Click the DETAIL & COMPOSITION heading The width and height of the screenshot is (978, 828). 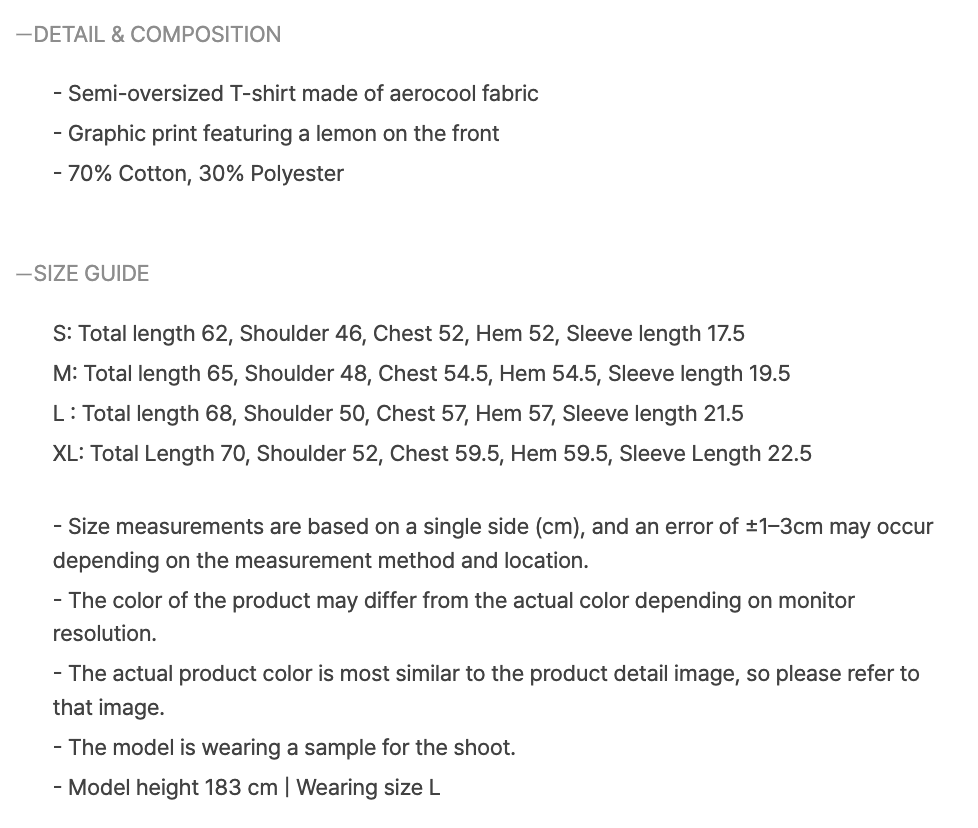[148, 34]
